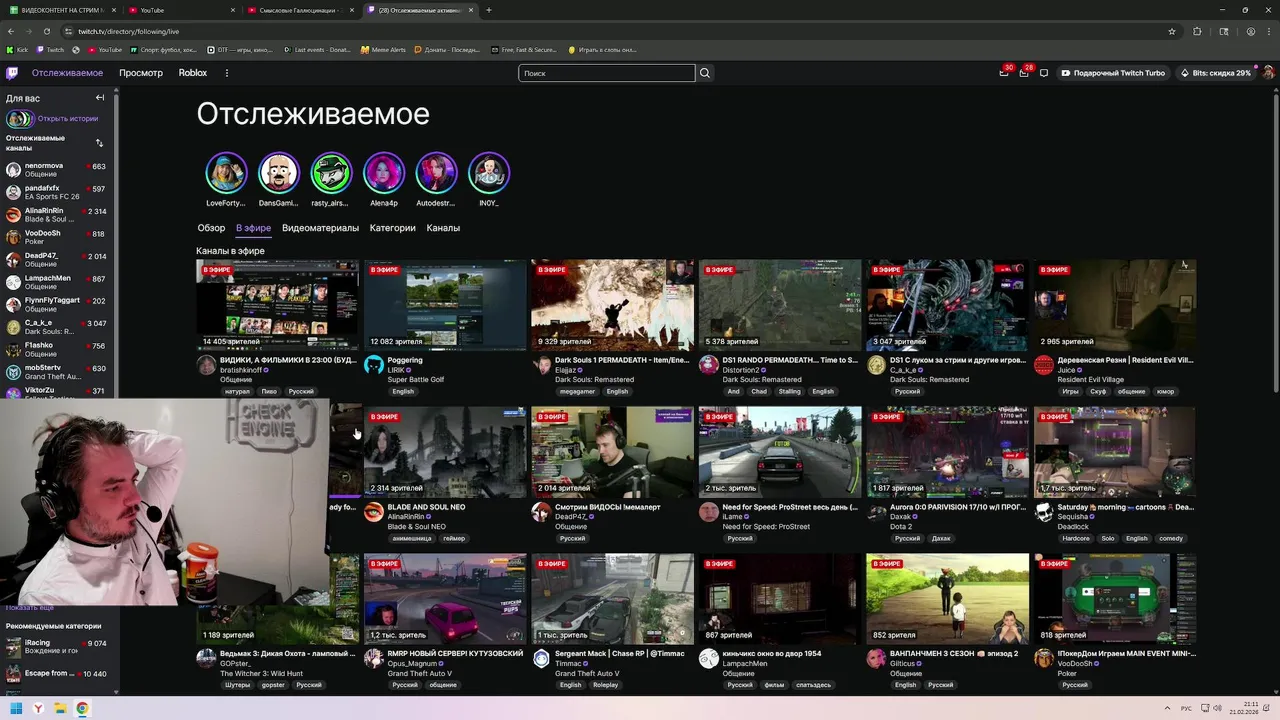
Task: Open rasty_airsoft story avatar
Action: pyautogui.click(x=331, y=173)
